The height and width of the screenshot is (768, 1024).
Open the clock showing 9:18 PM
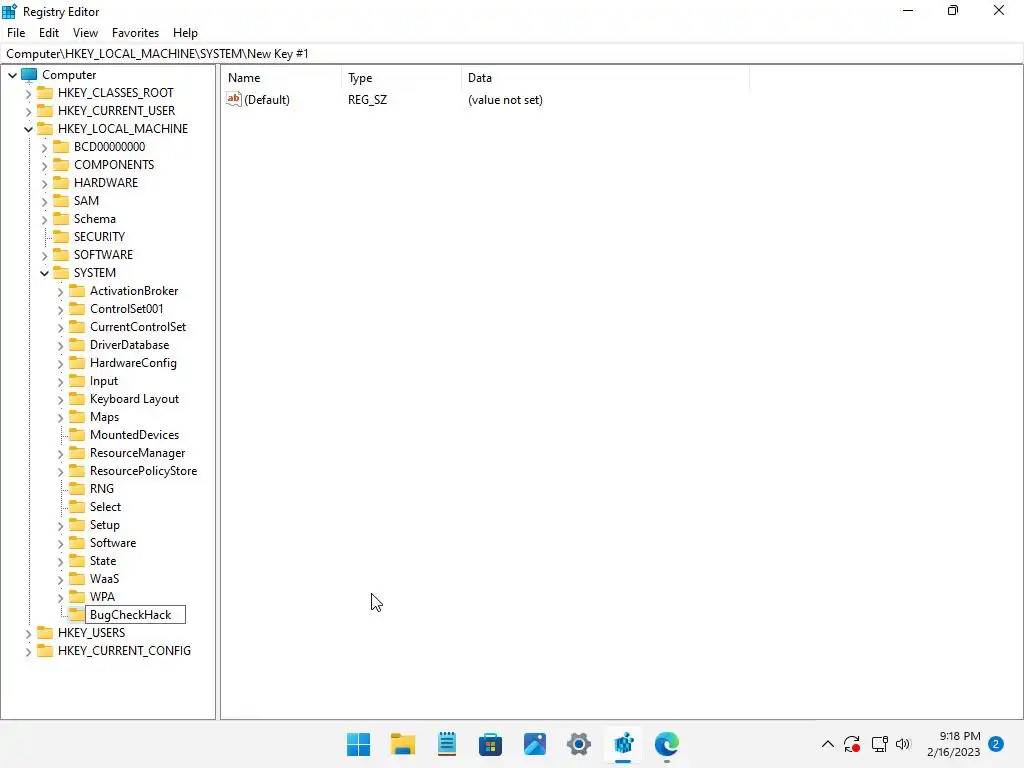(x=953, y=744)
